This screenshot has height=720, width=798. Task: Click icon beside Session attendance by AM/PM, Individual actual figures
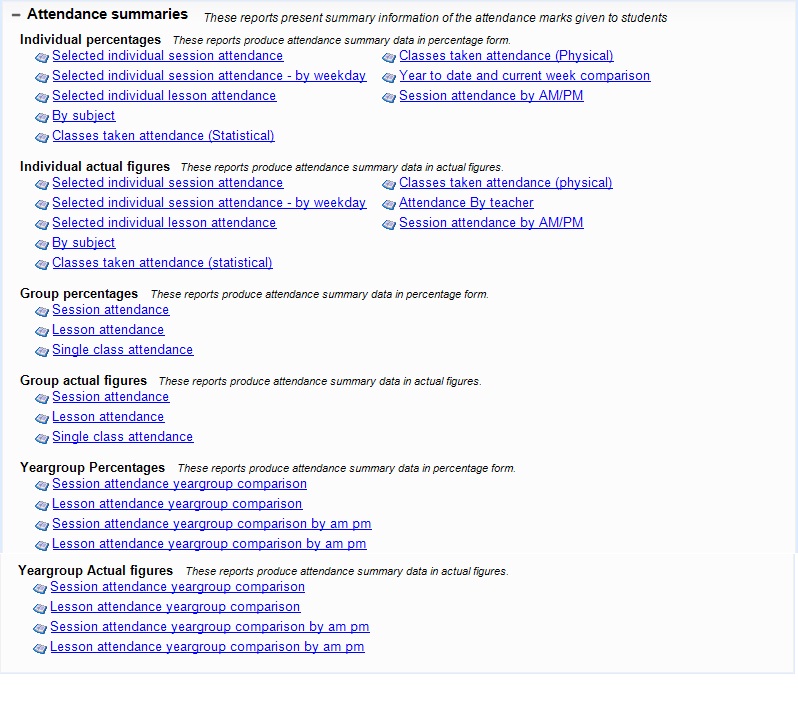coord(389,224)
